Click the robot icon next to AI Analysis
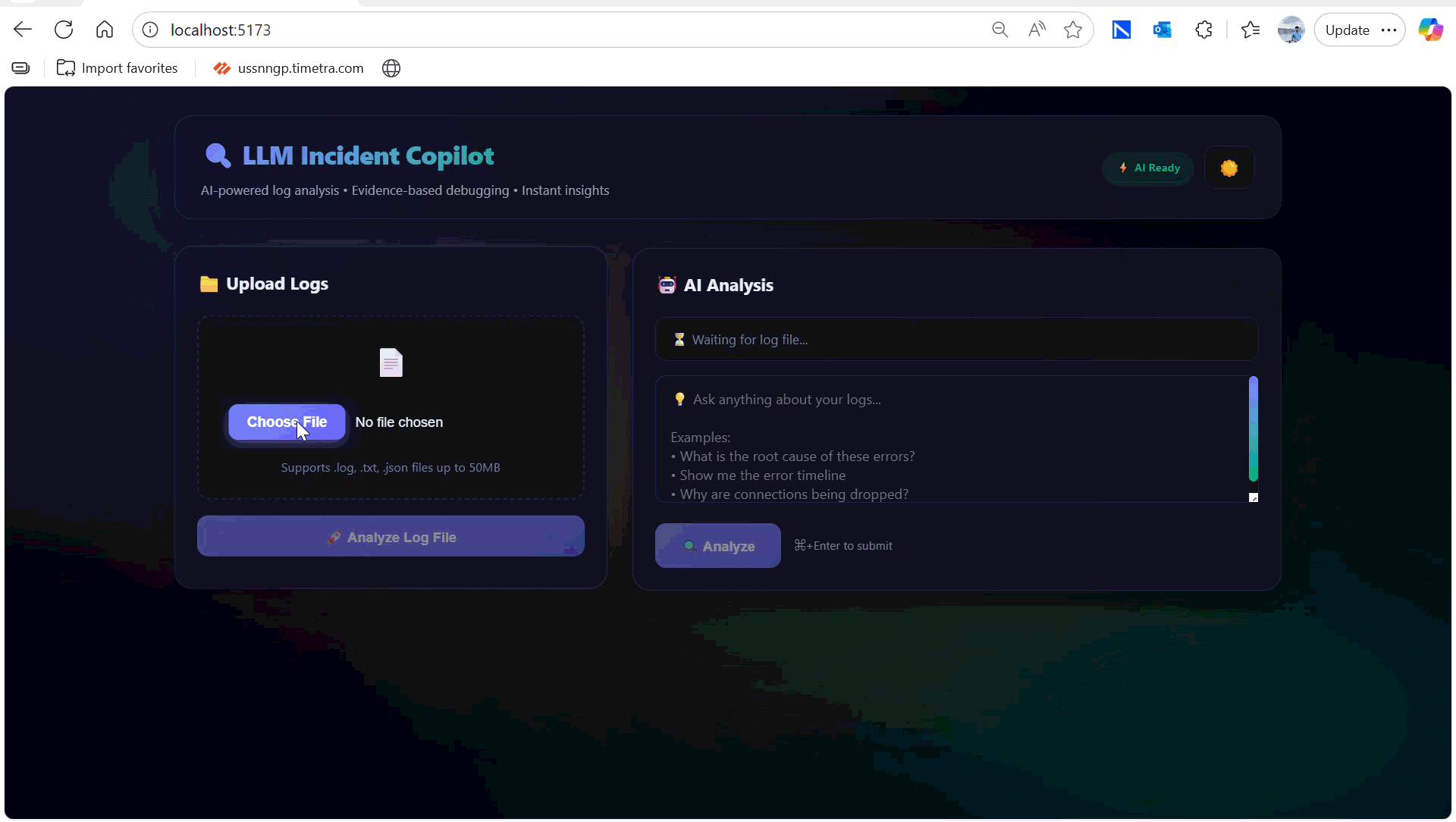The width and height of the screenshot is (1456, 822). point(667,284)
